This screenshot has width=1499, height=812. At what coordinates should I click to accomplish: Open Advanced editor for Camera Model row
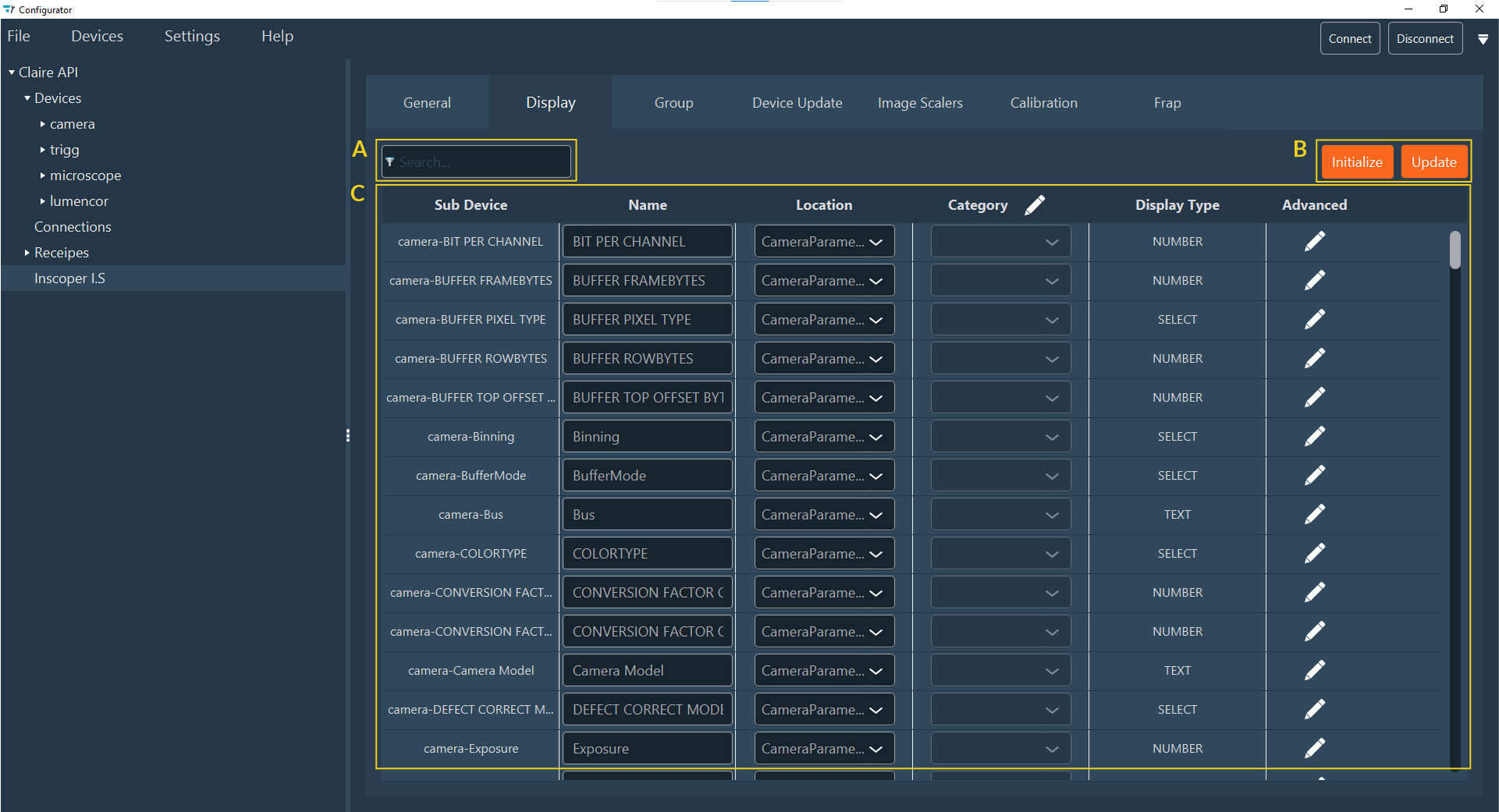click(1315, 670)
